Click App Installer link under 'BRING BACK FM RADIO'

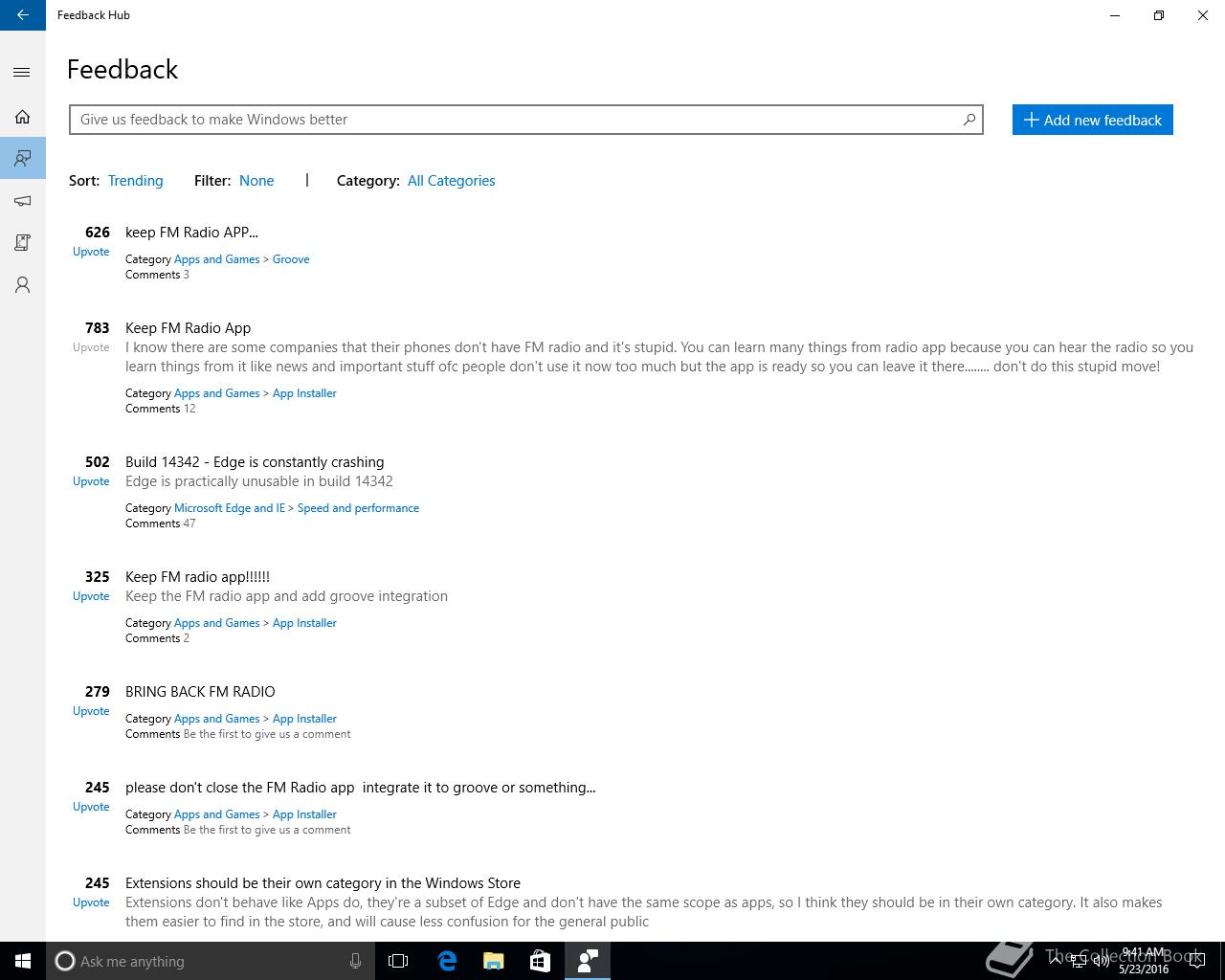point(304,719)
